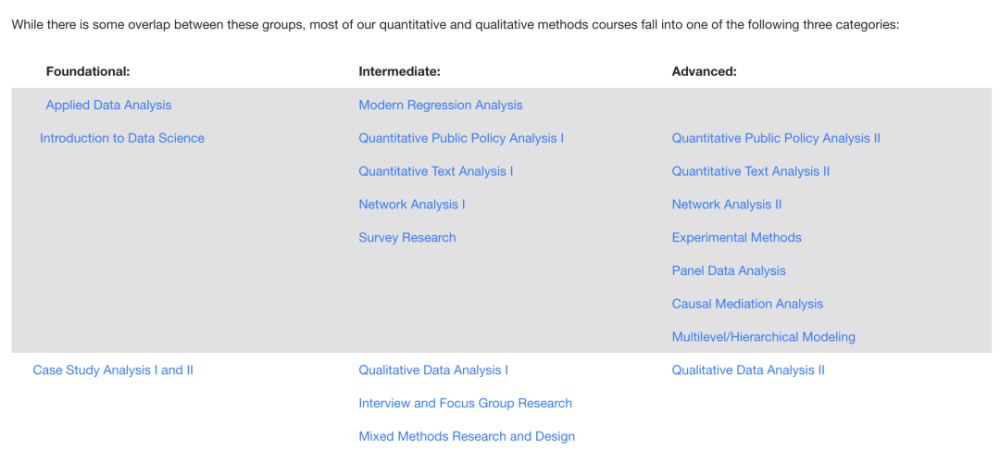This screenshot has width=1000, height=463.
Task: Go to Network Analysis I course
Action: click(x=412, y=204)
